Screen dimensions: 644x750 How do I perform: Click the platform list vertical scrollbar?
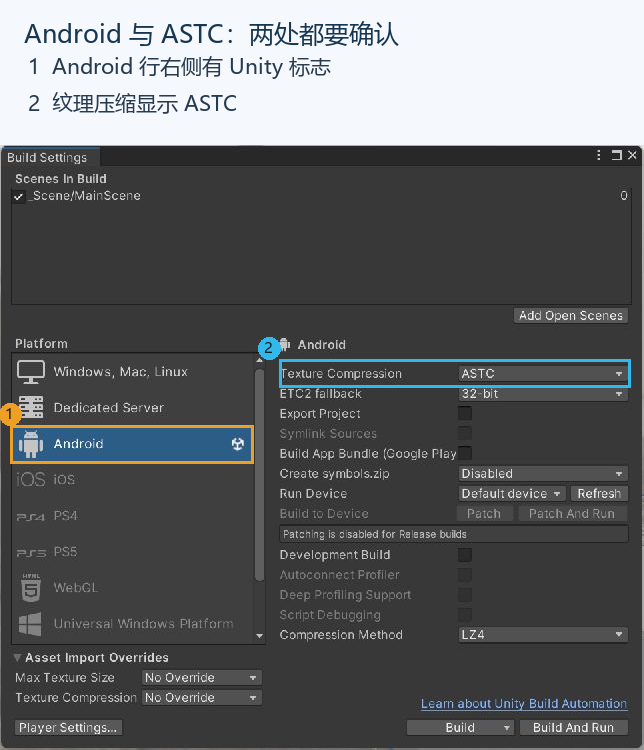259,474
